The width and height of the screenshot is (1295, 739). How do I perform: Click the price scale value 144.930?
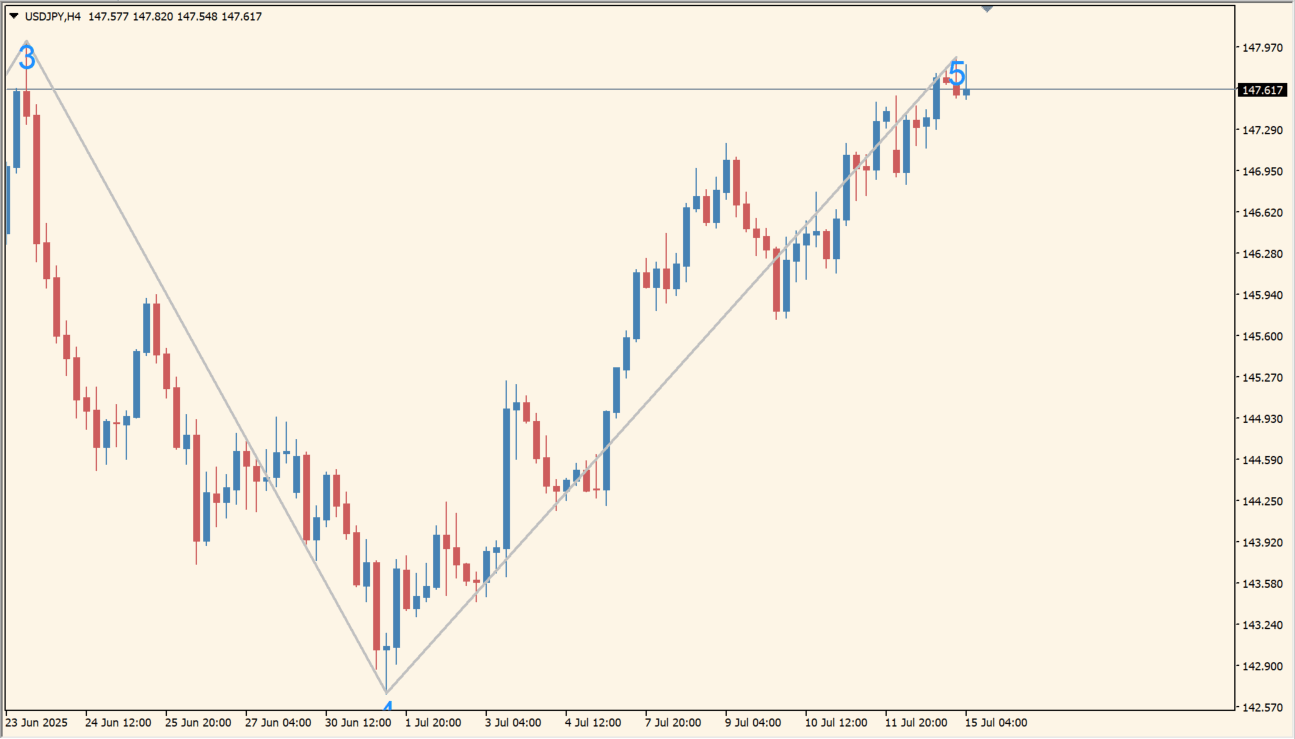[1262, 419]
